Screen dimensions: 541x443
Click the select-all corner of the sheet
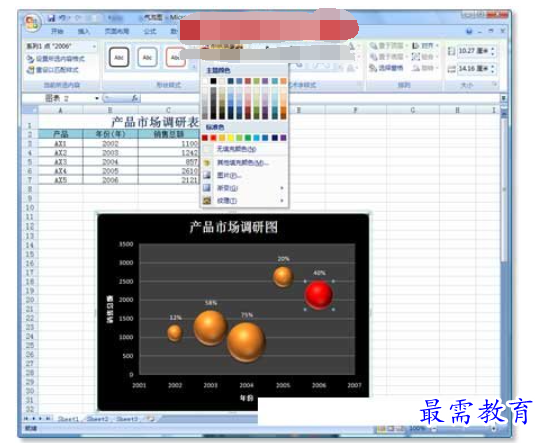click(30, 110)
